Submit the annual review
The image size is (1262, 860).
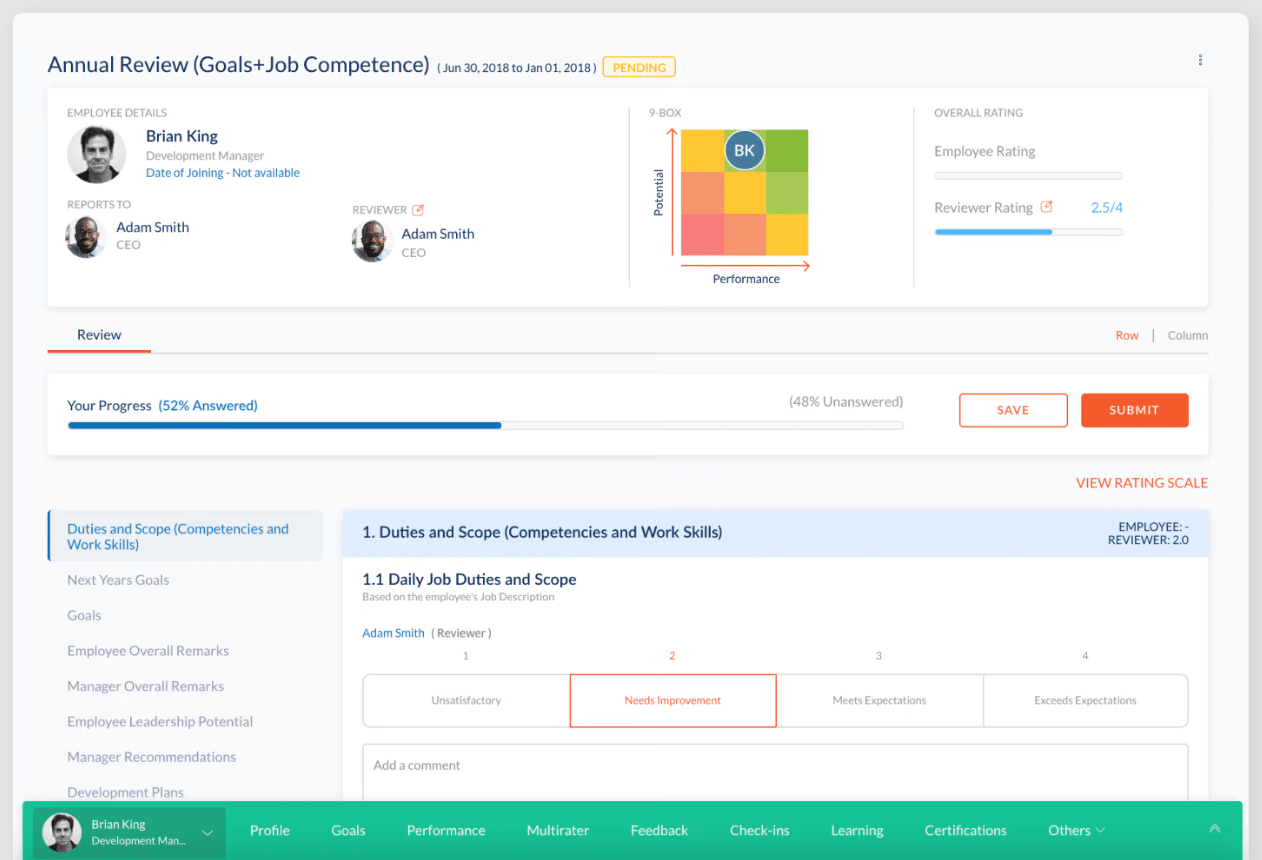pyautogui.click(x=1134, y=410)
